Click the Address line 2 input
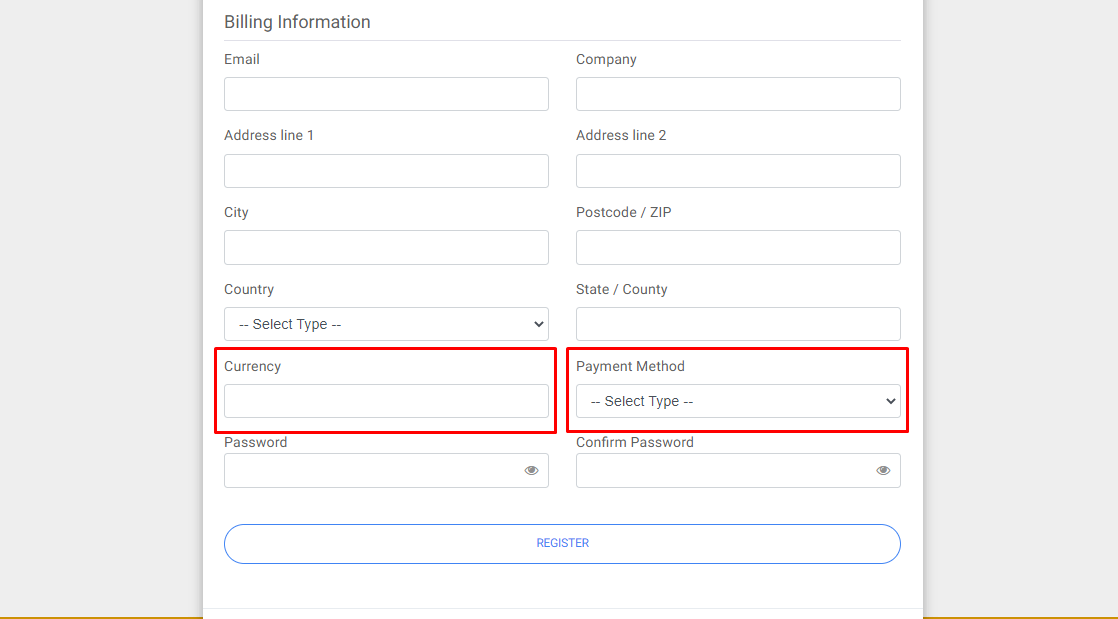Viewport: 1118px width, 619px height. (738, 171)
